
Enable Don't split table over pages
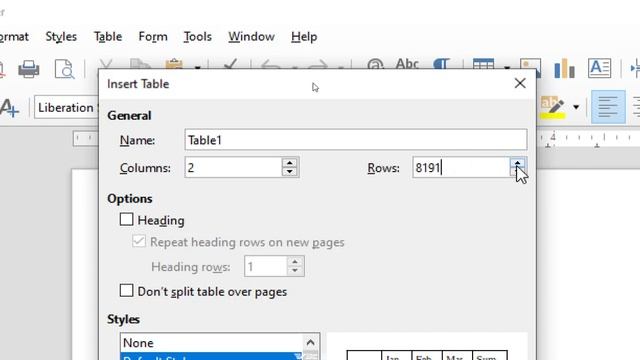(127, 291)
